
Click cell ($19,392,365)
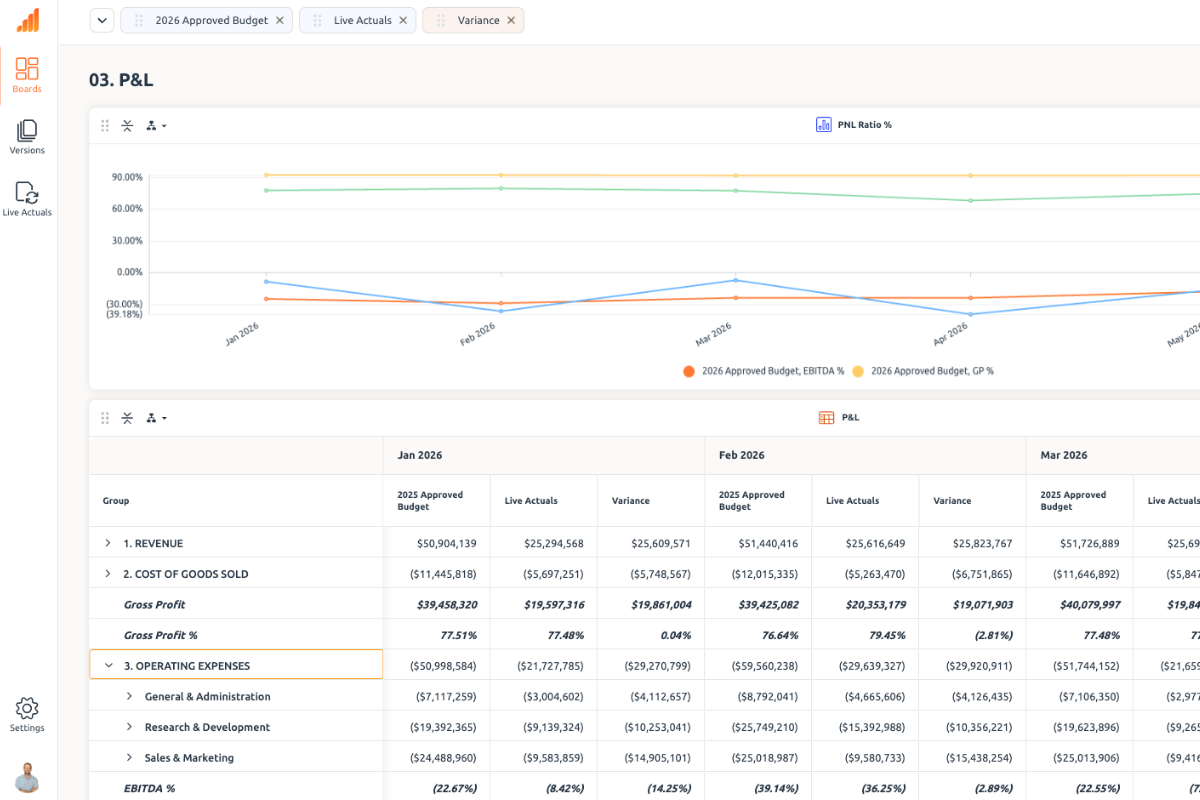click(x=437, y=727)
